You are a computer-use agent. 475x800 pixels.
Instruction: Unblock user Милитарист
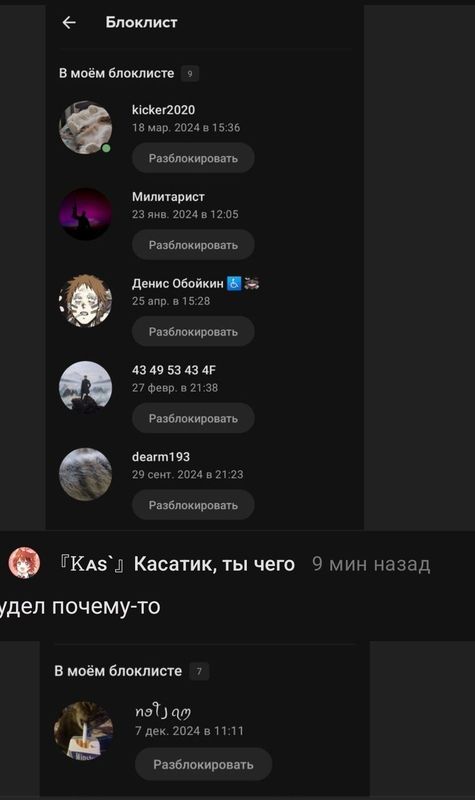point(193,245)
